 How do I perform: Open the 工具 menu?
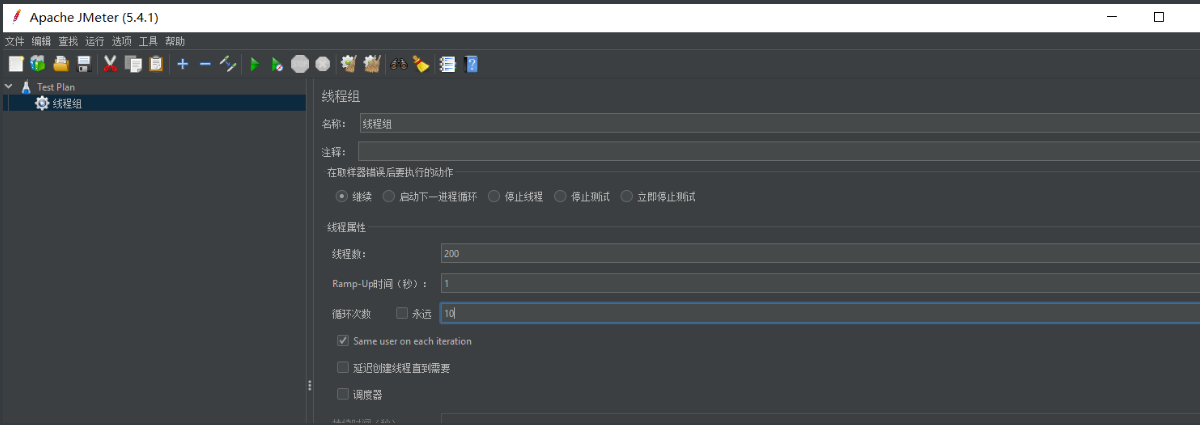pos(148,41)
